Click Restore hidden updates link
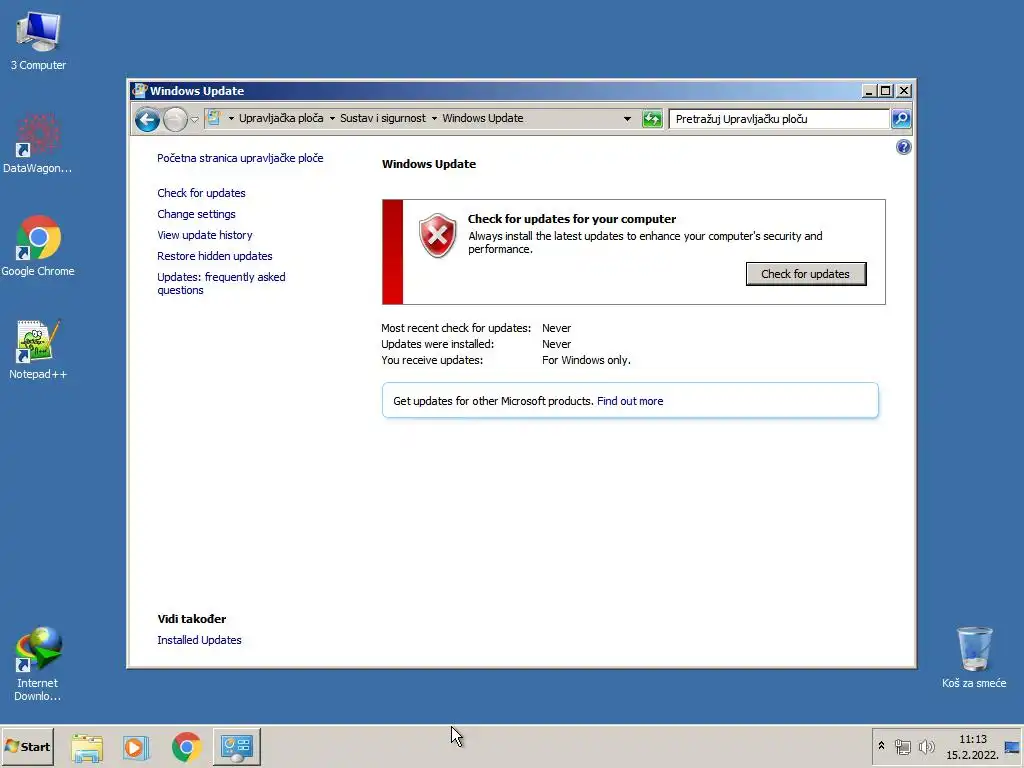 [x=215, y=256]
